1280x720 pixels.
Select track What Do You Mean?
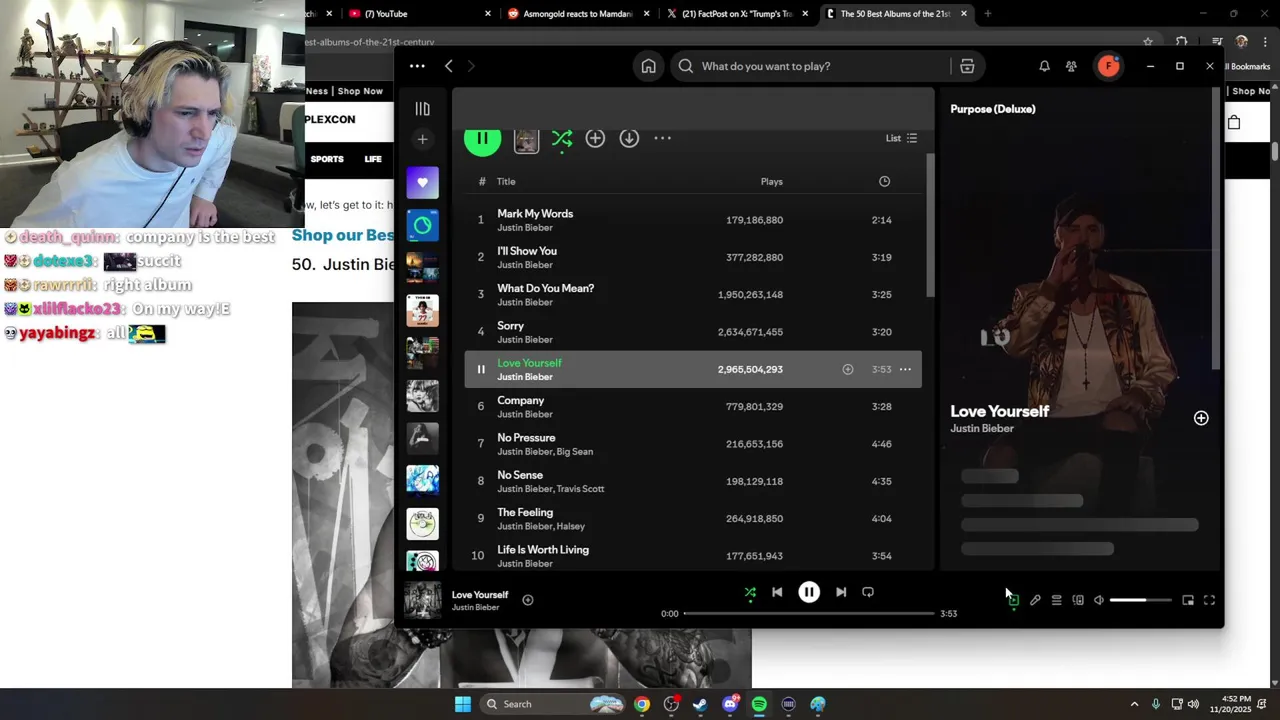[693, 294]
